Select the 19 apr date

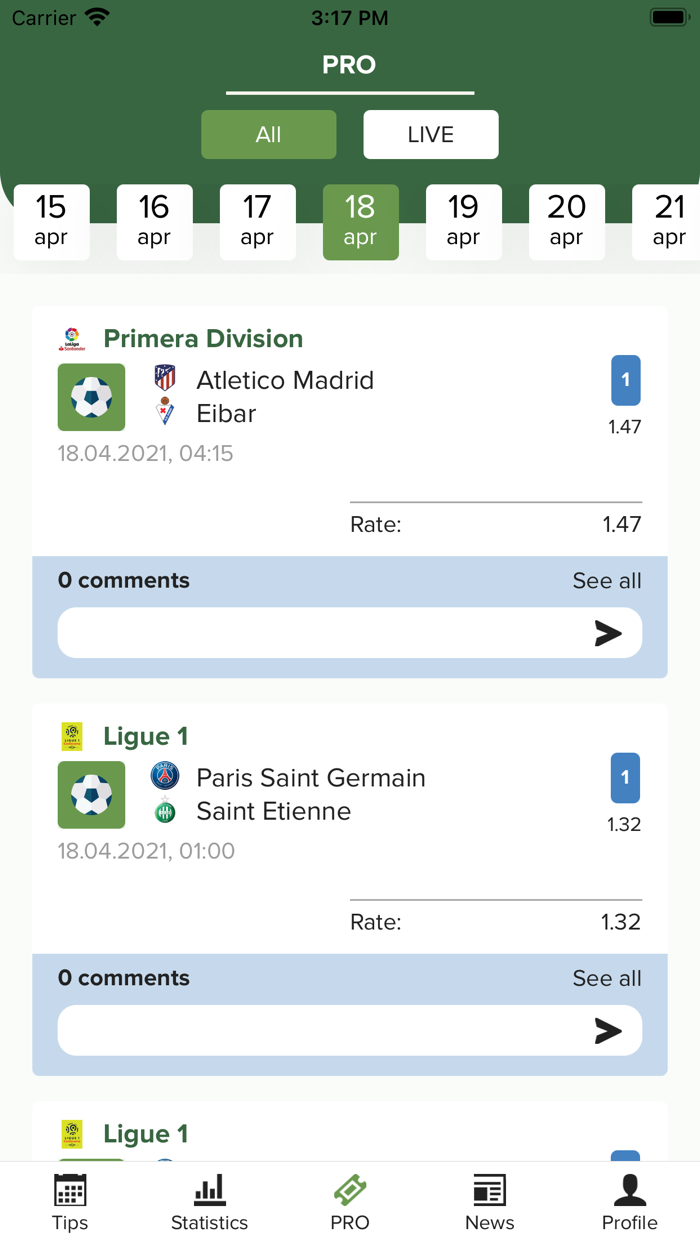[x=464, y=222]
